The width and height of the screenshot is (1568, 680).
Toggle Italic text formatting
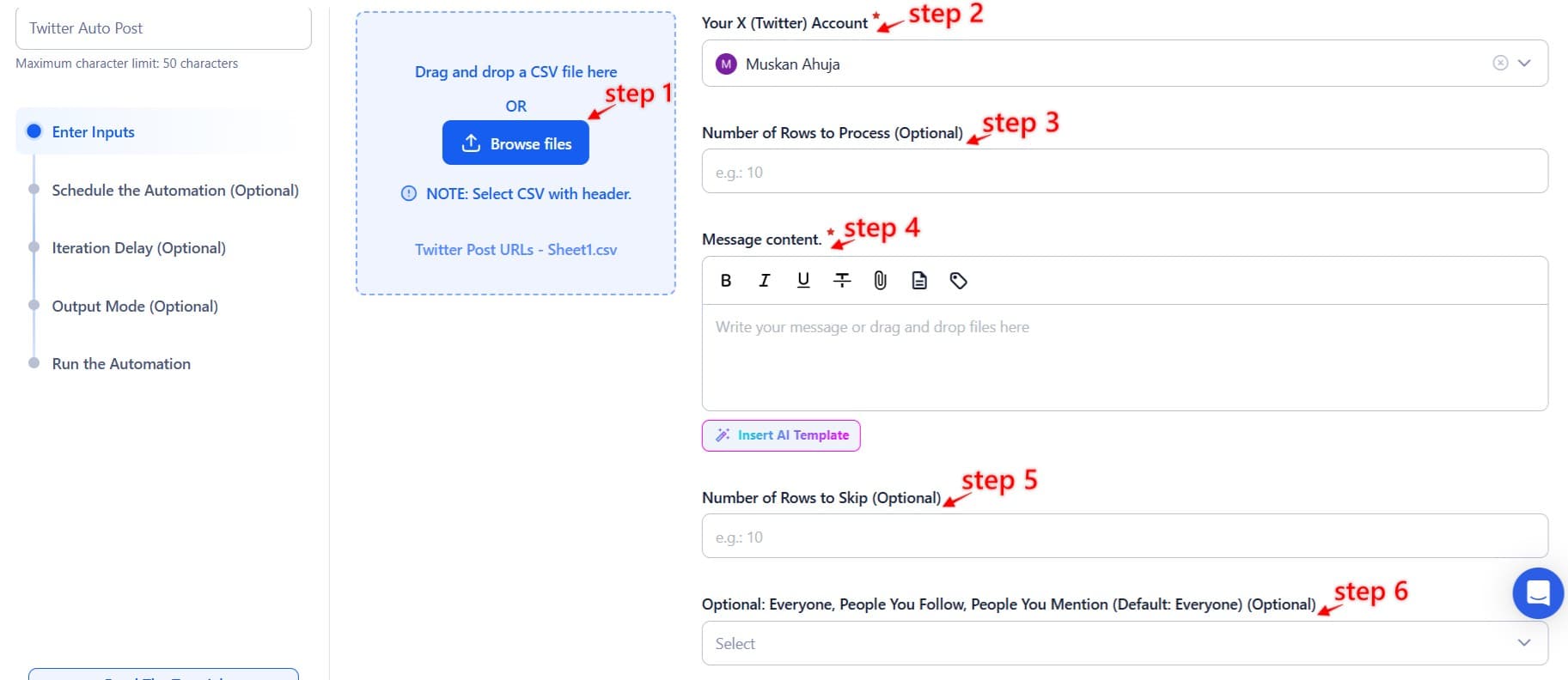(764, 280)
